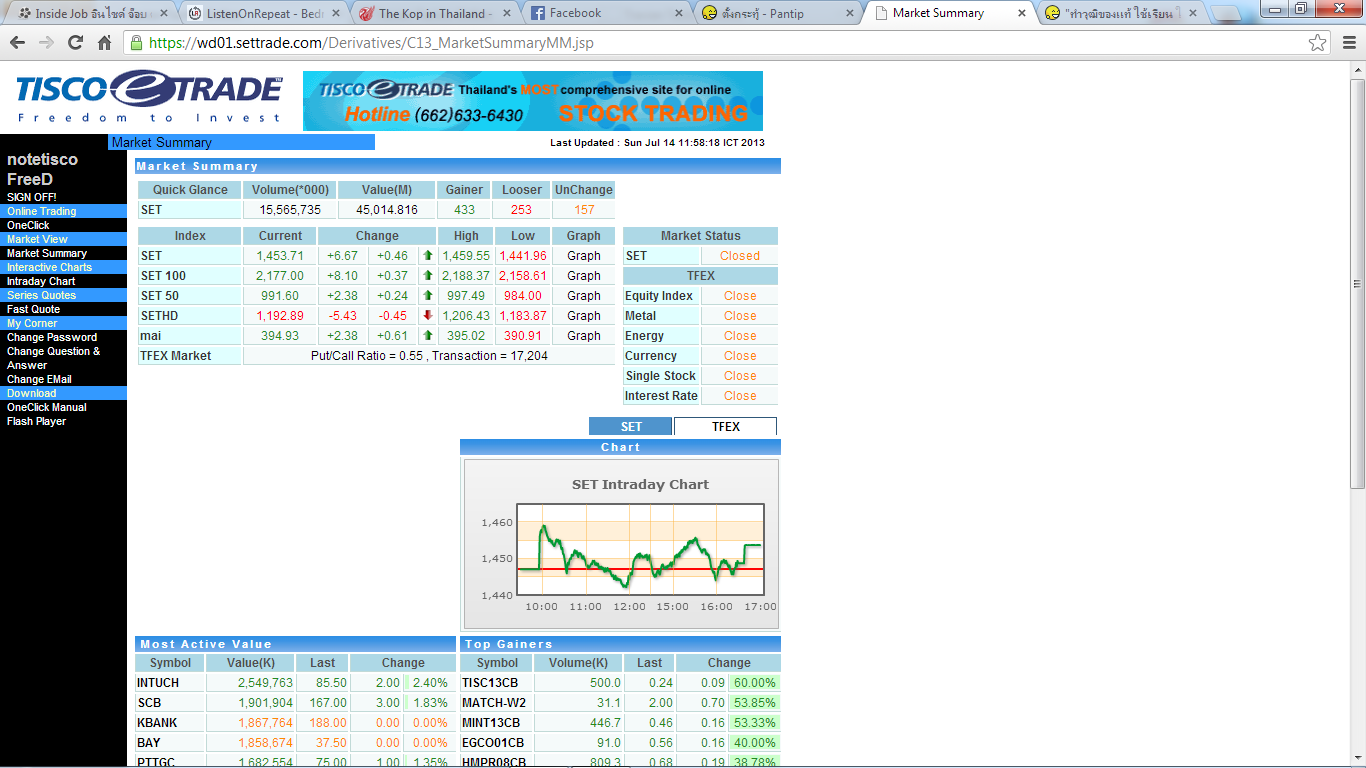Click the SET Intraday Chart image

point(621,544)
